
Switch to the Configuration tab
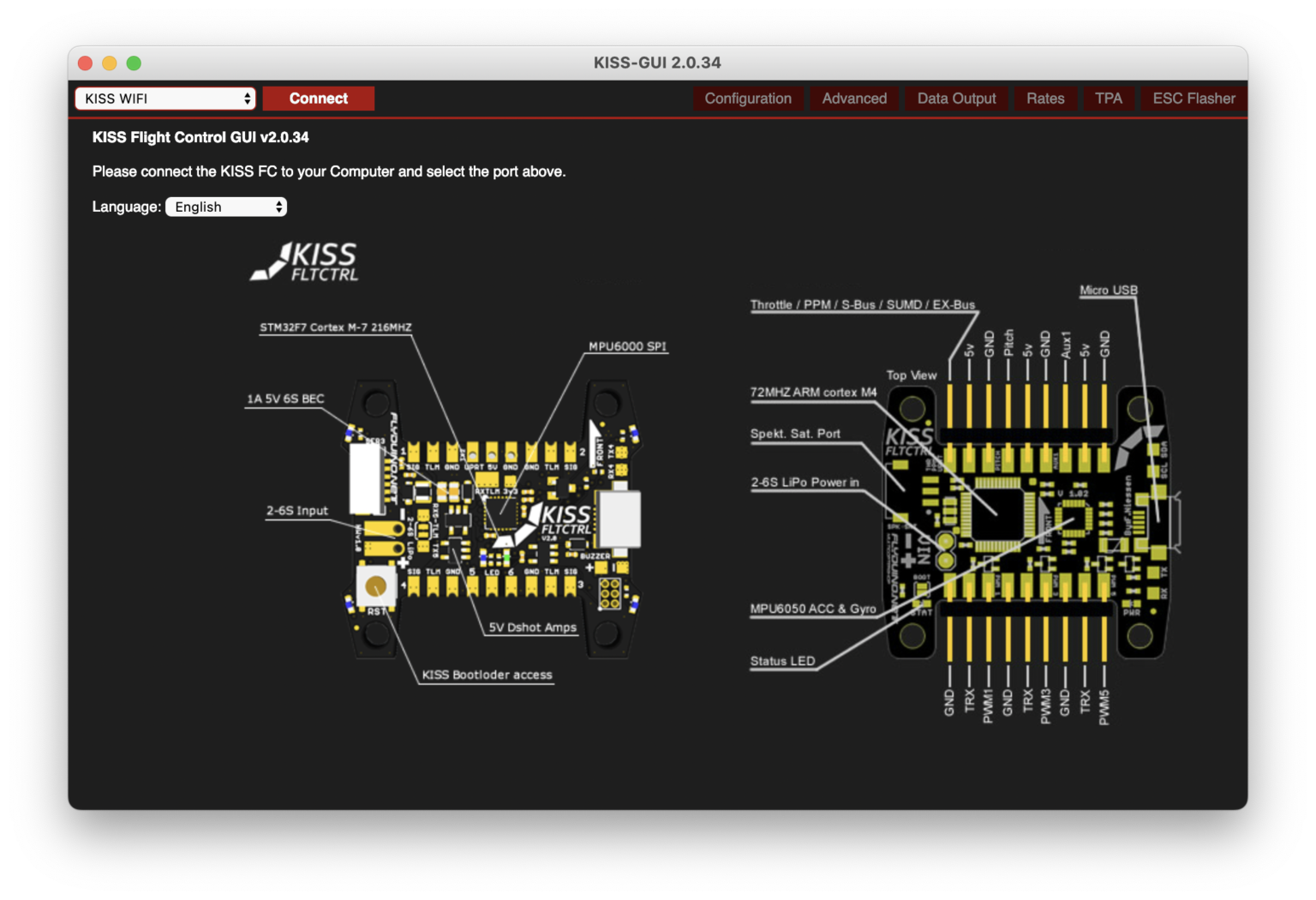[x=748, y=98]
